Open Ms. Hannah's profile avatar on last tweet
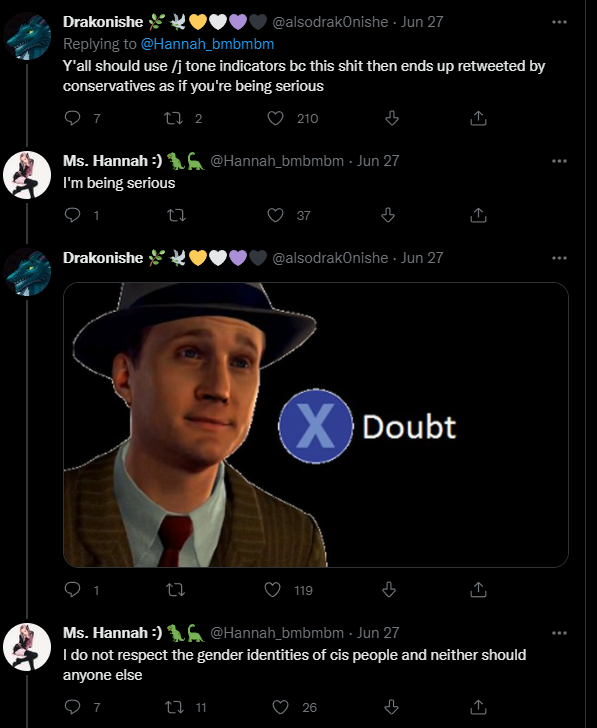This screenshot has height=728, width=597. tap(27, 647)
